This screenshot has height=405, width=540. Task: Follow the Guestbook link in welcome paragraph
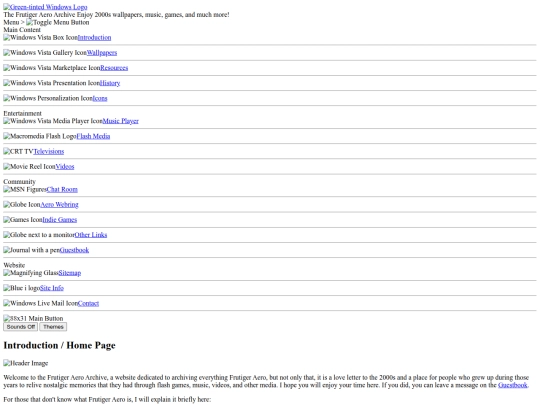tap(513, 385)
